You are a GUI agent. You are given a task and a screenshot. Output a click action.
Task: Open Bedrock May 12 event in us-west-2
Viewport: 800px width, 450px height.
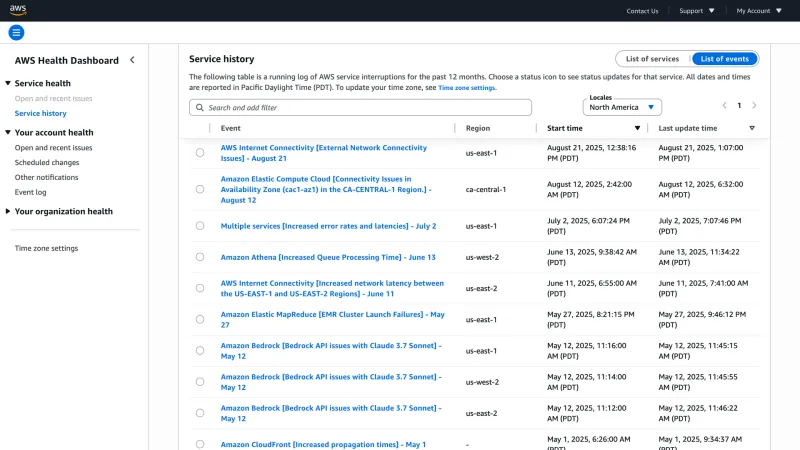331,382
